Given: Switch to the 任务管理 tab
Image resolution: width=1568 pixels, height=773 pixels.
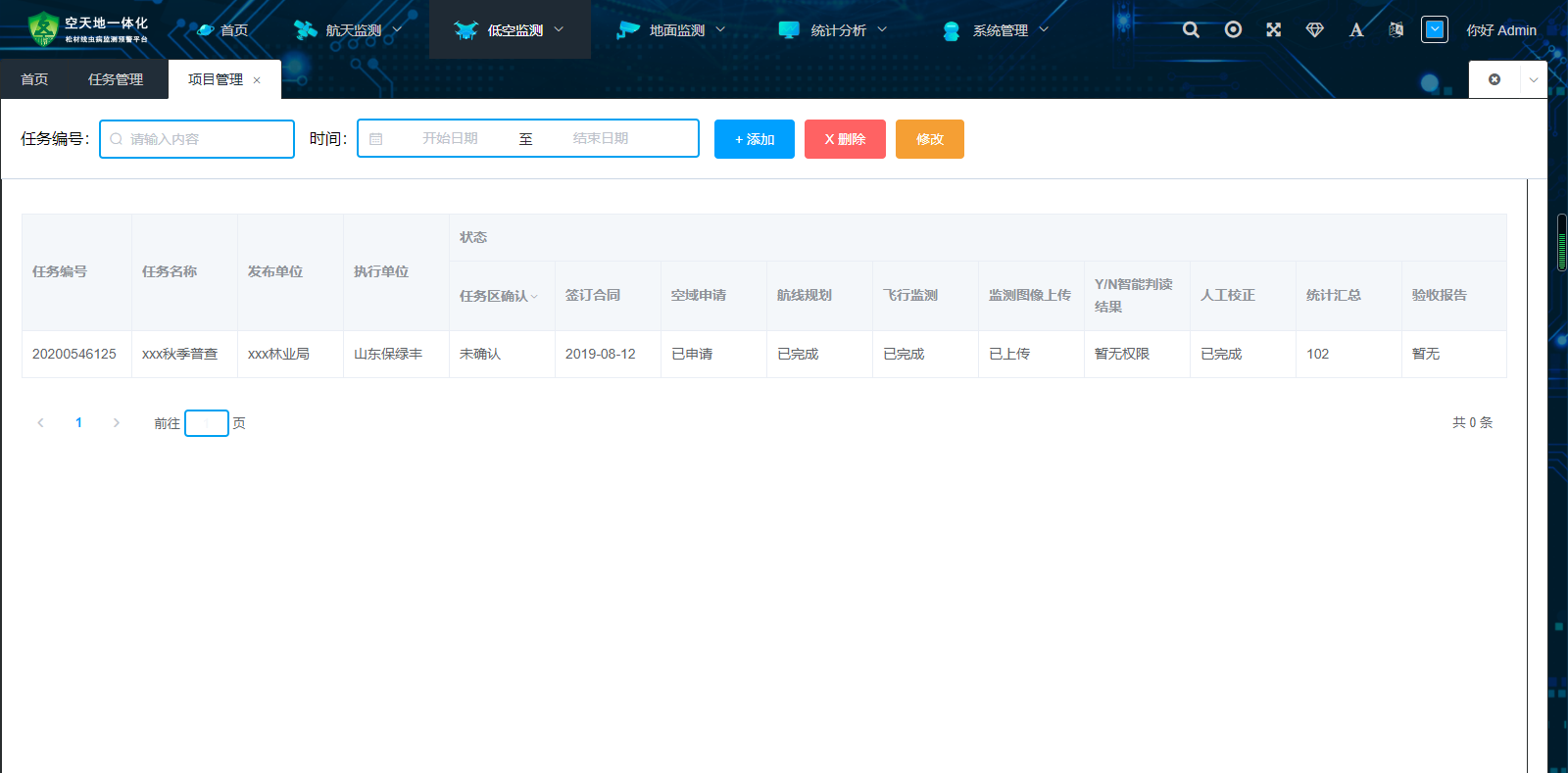Looking at the screenshot, I should [x=116, y=79].
